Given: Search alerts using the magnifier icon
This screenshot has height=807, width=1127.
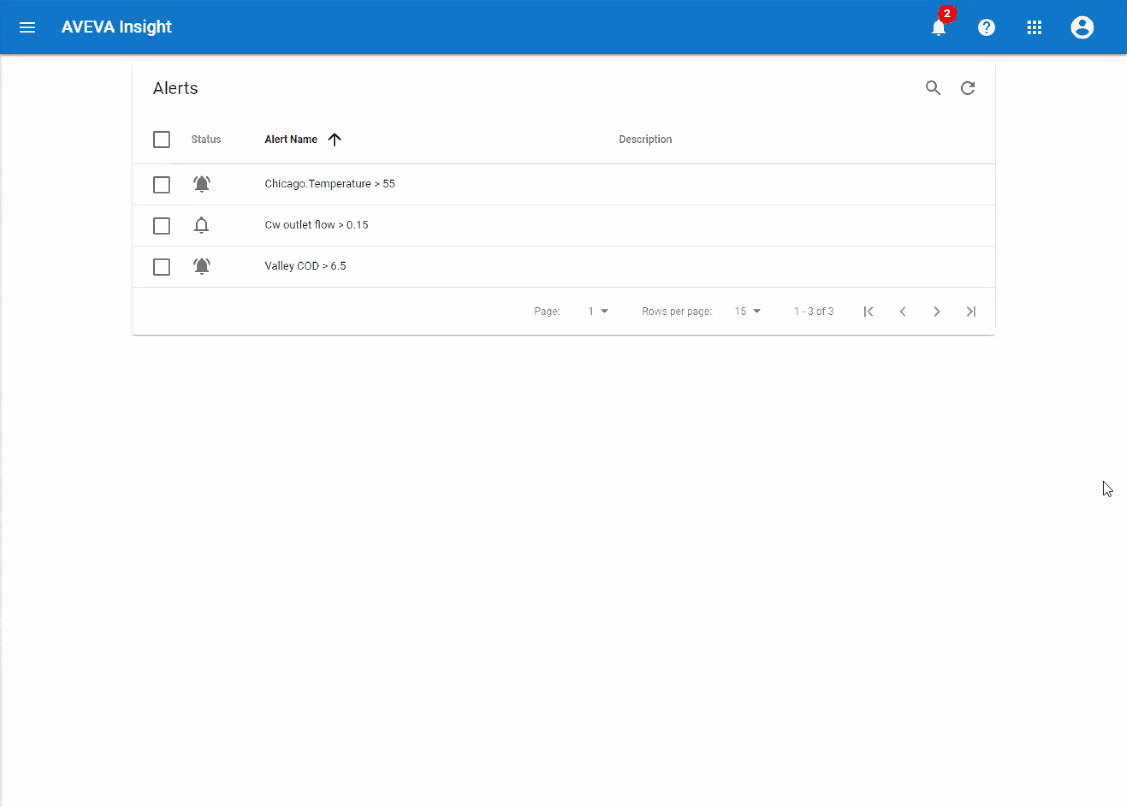Looking at the screenshot, I should [x=933, y=88].
